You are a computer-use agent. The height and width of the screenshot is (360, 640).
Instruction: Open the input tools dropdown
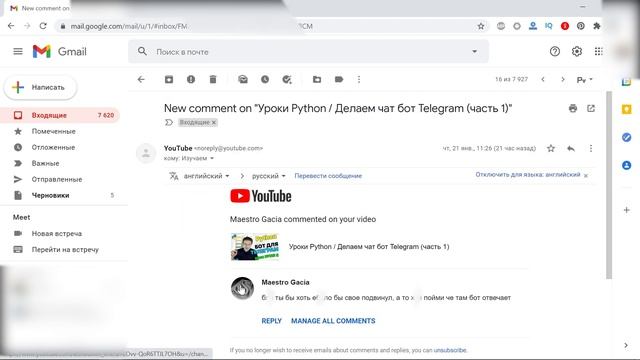point(584,80)
